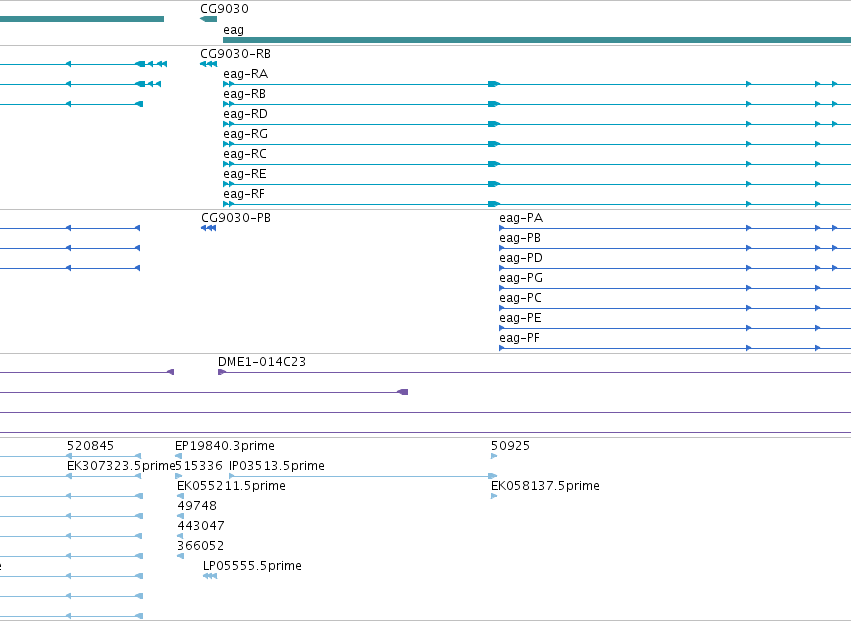Select the eag-RB transcript label
The image size is (851, 621).
[x=245, y=94]
